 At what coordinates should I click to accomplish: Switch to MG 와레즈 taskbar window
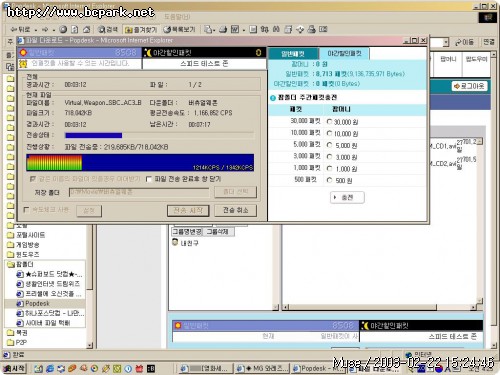click(262, 368)
